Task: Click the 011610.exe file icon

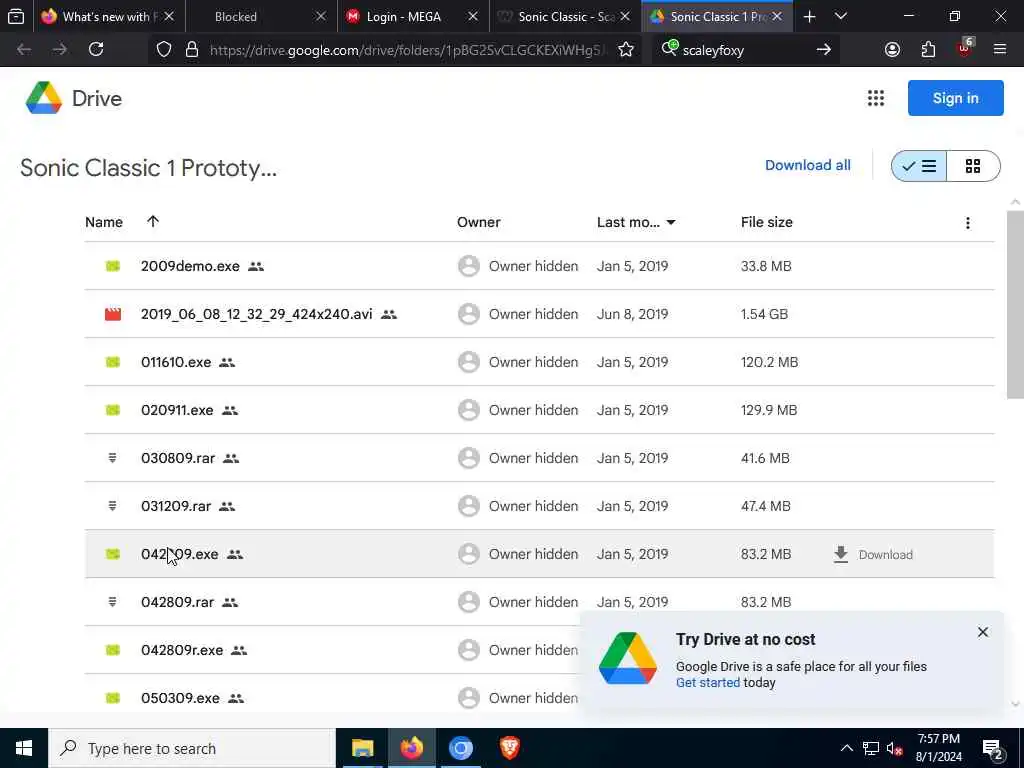Action: (113, 362)
